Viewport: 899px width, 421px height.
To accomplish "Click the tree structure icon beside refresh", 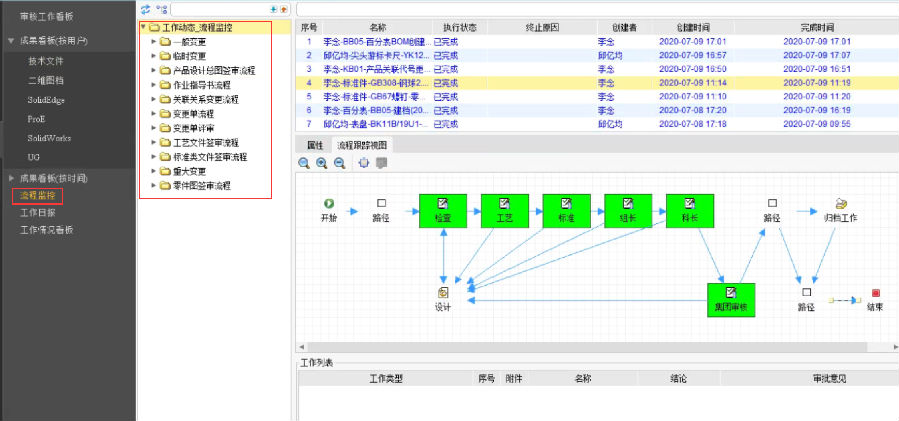I will [161, 9].
